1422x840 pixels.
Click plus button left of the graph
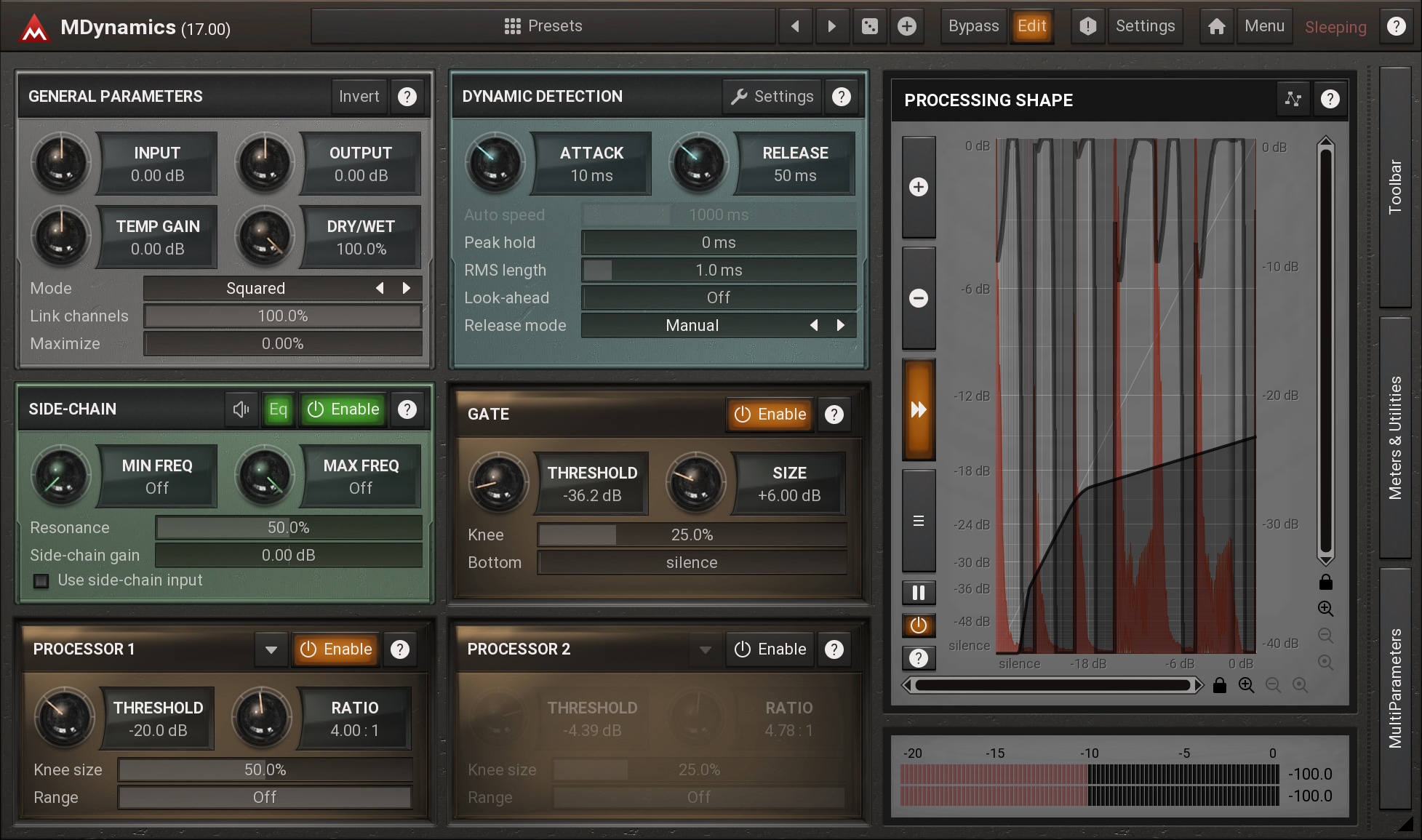pos(919,187)
